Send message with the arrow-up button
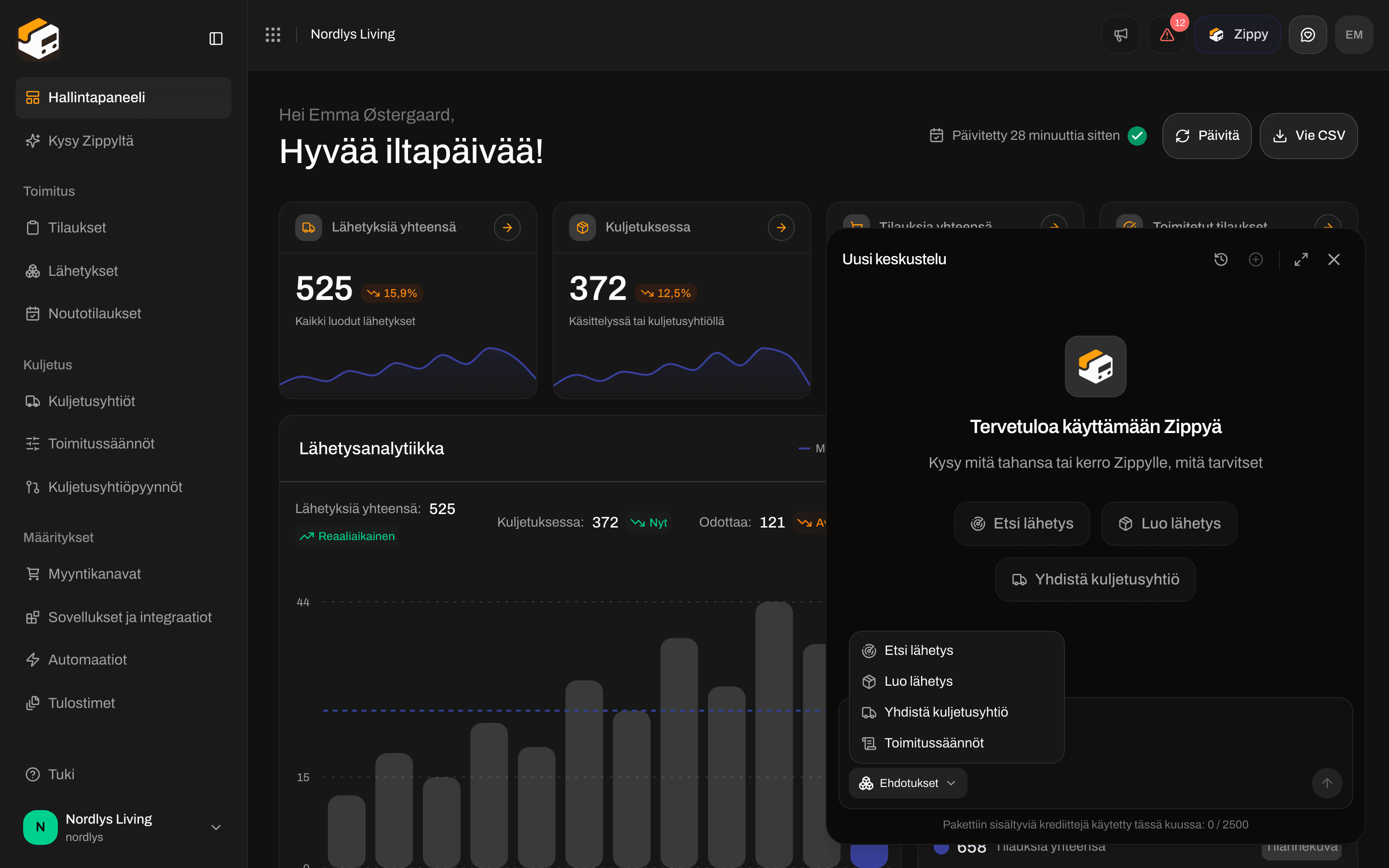Image resolution: width=1389 pixels, height=868 pixels. 1327,783
